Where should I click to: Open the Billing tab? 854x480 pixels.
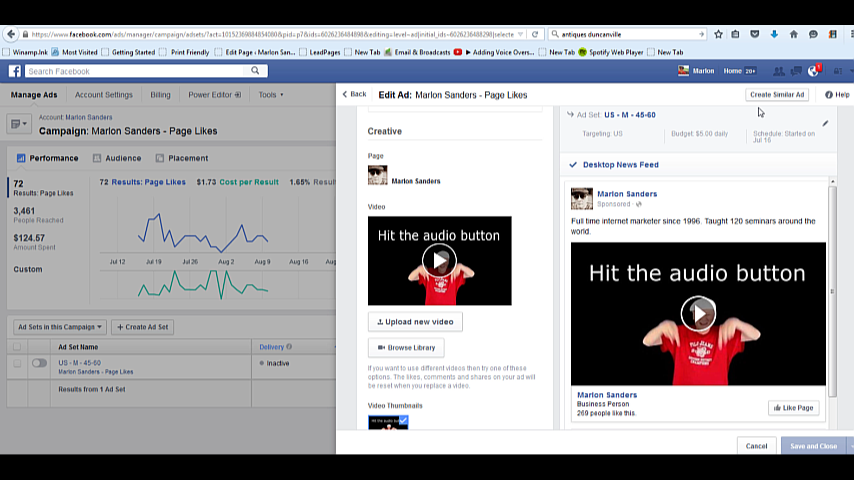tap(160, 95)
